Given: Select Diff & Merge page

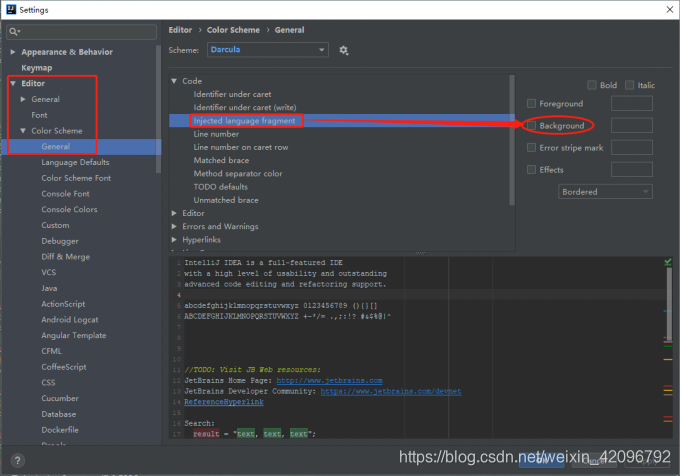Looking at the screenshot, I should click(x=66, y=257).
